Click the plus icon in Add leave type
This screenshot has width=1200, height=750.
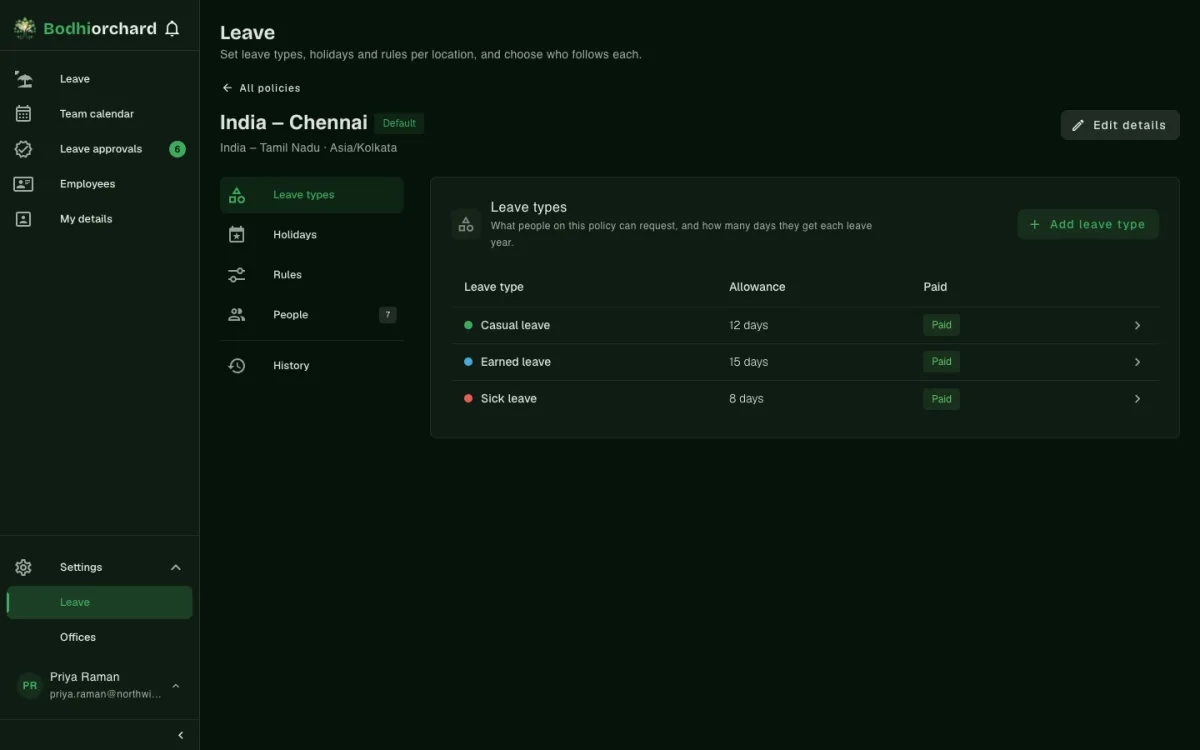[x=1035, y=224]
